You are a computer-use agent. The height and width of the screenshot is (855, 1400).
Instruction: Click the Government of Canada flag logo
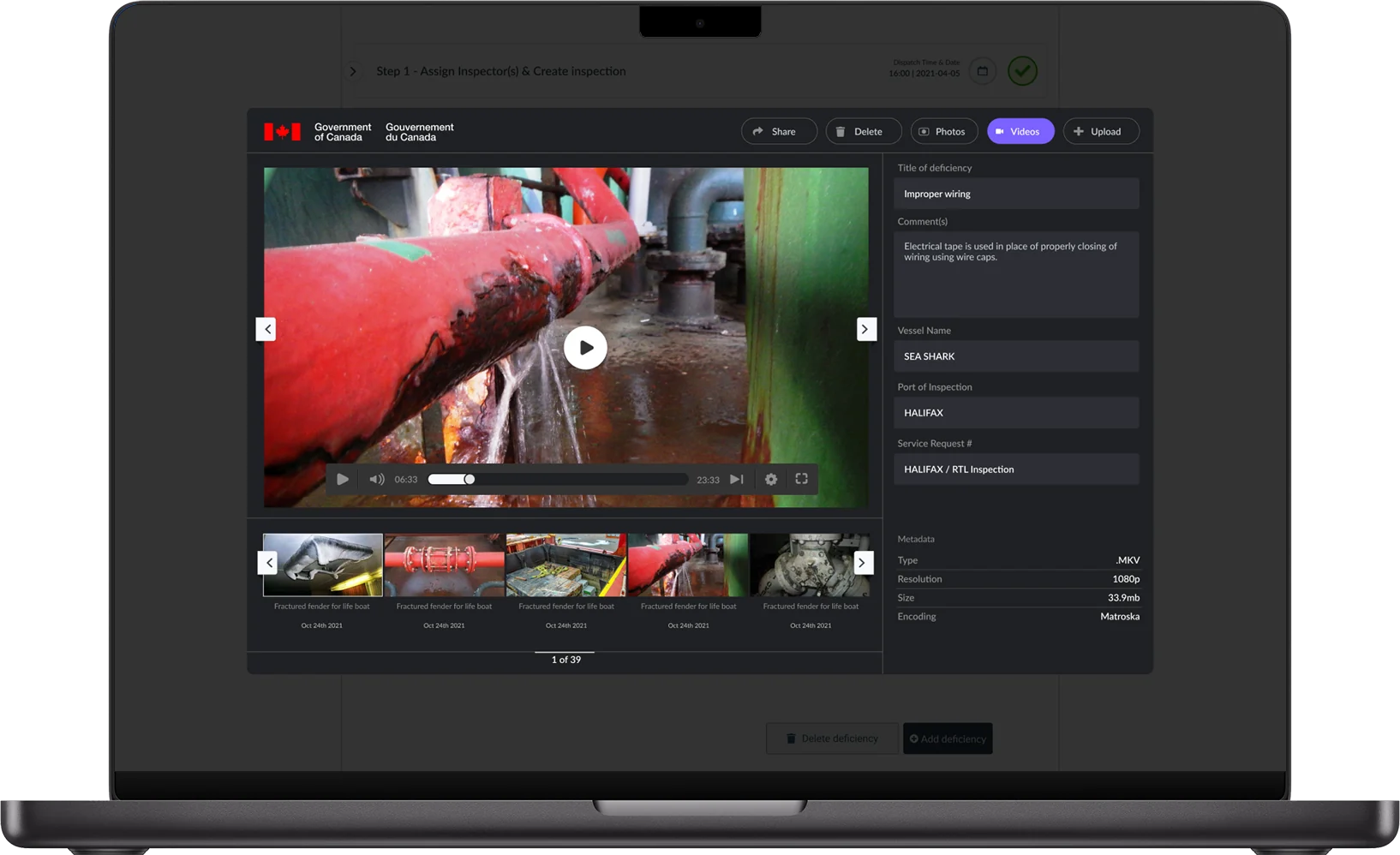pyautogui.click(x=282, y=132)
